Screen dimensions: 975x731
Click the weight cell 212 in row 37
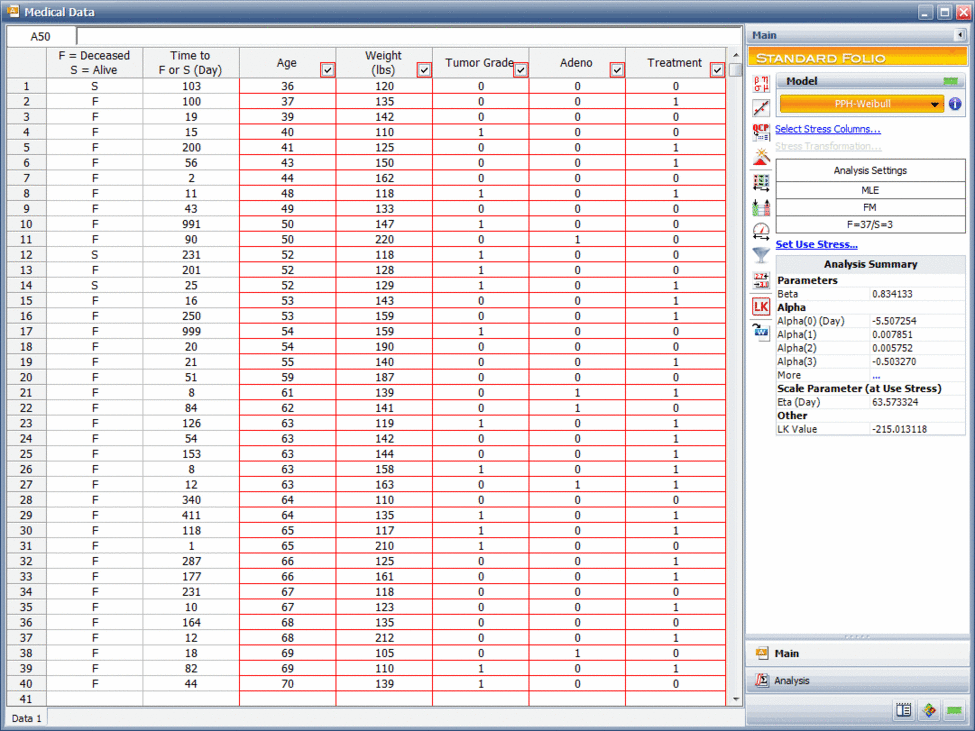pyautogui.click(x=384, y=638)
